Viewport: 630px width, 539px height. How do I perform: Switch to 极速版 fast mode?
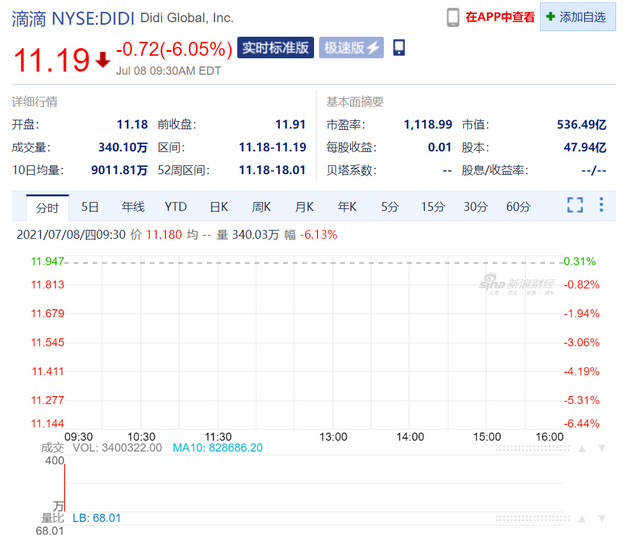pos(351,47)
